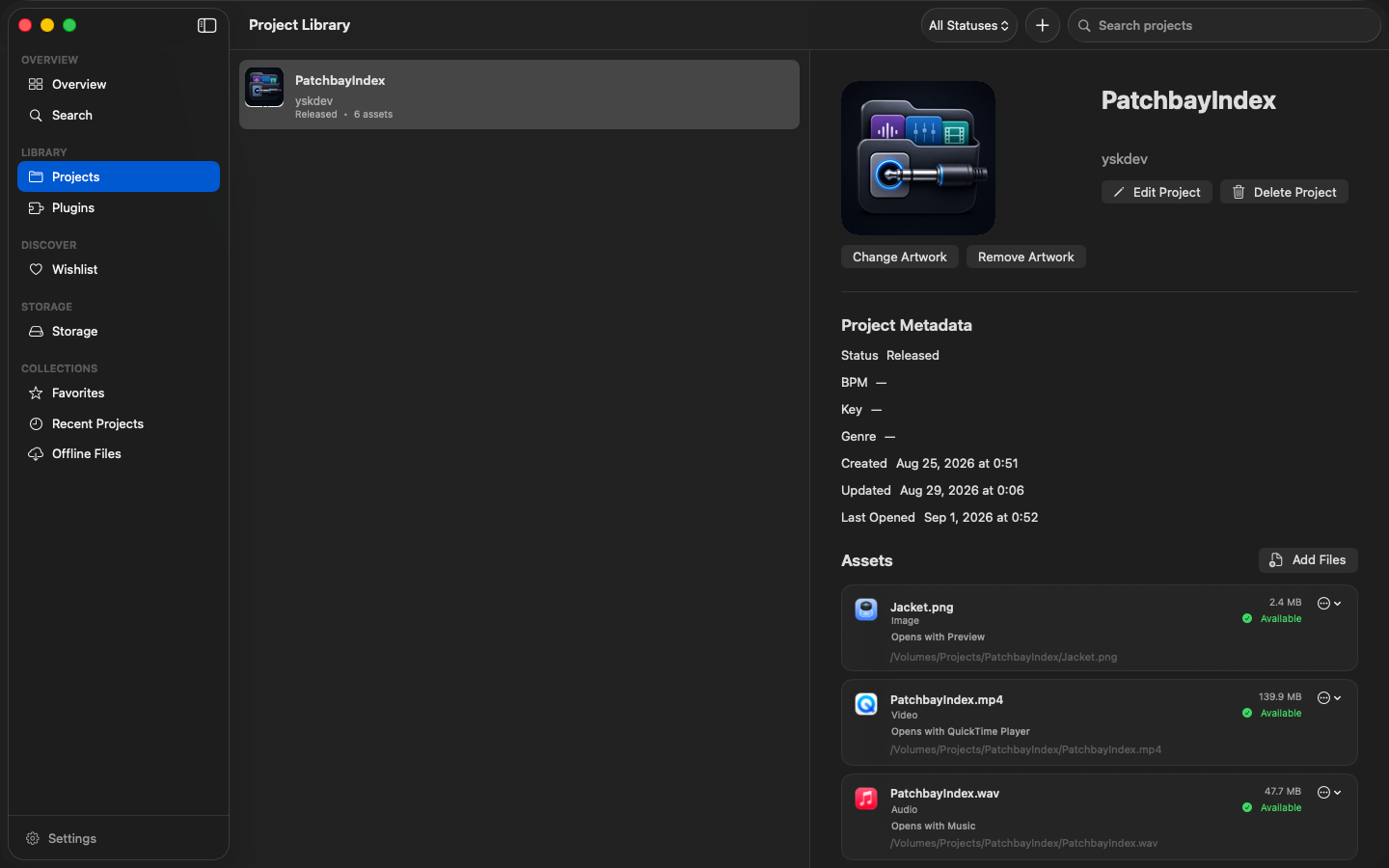Click the Jacket.png file path text

click(1003, 658)
